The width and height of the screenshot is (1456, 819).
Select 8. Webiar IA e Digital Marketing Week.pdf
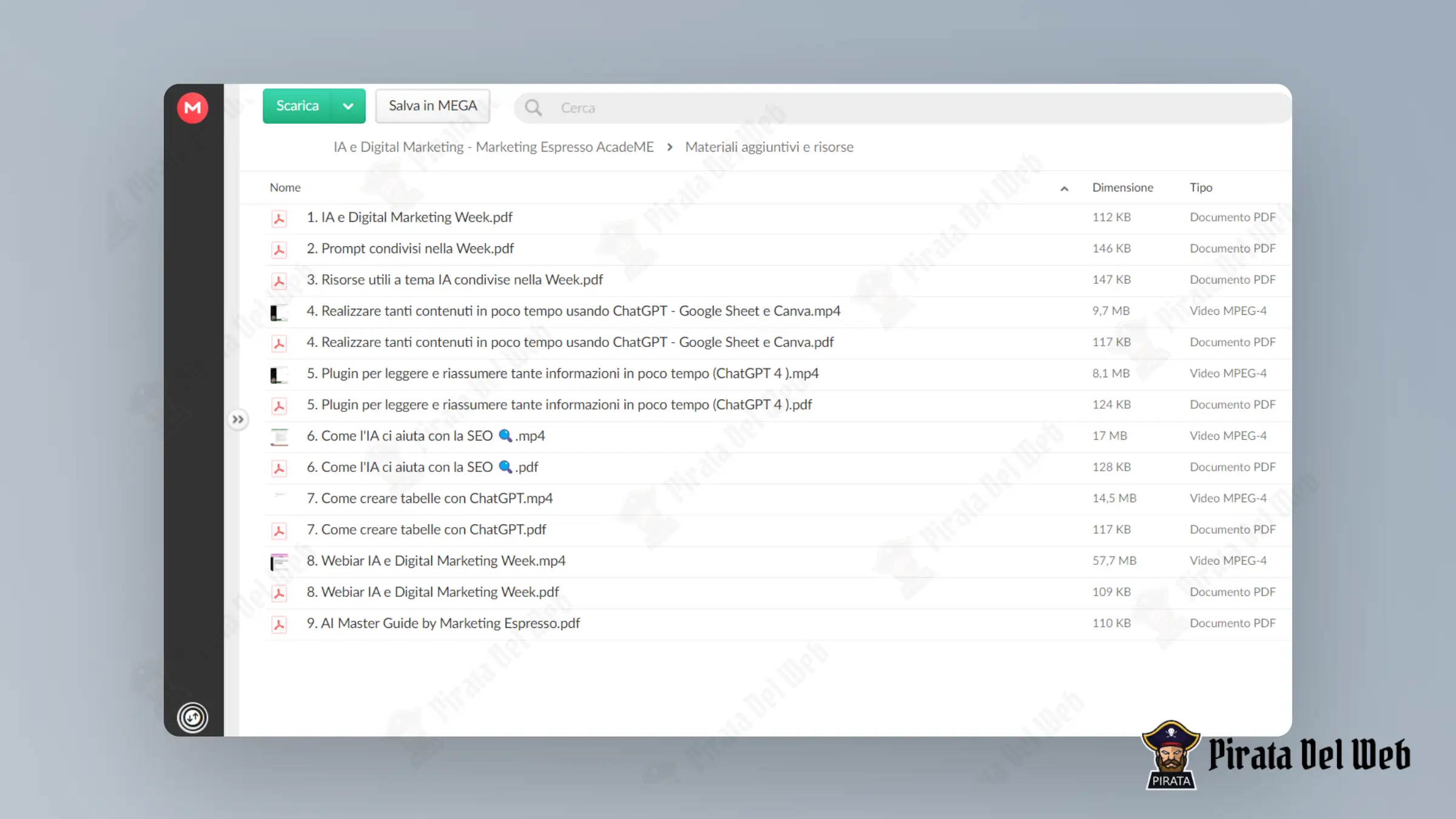[433, 592]
